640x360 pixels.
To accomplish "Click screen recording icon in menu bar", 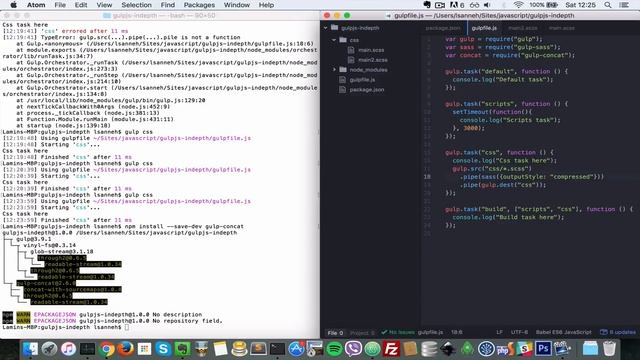I will [x=440, y=5].
